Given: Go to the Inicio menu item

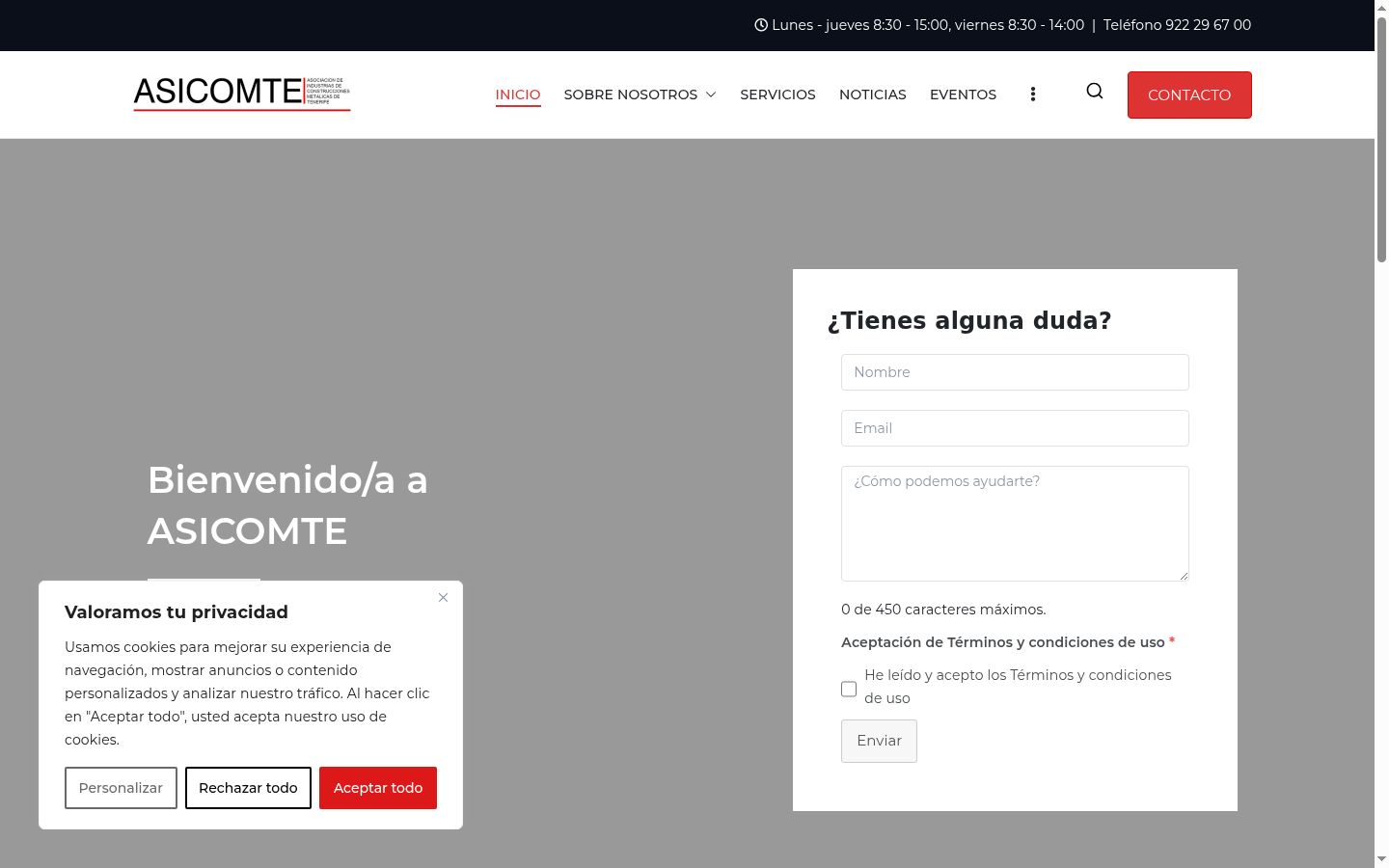Looking at the screenshot, I should click(x=518, y=95).
